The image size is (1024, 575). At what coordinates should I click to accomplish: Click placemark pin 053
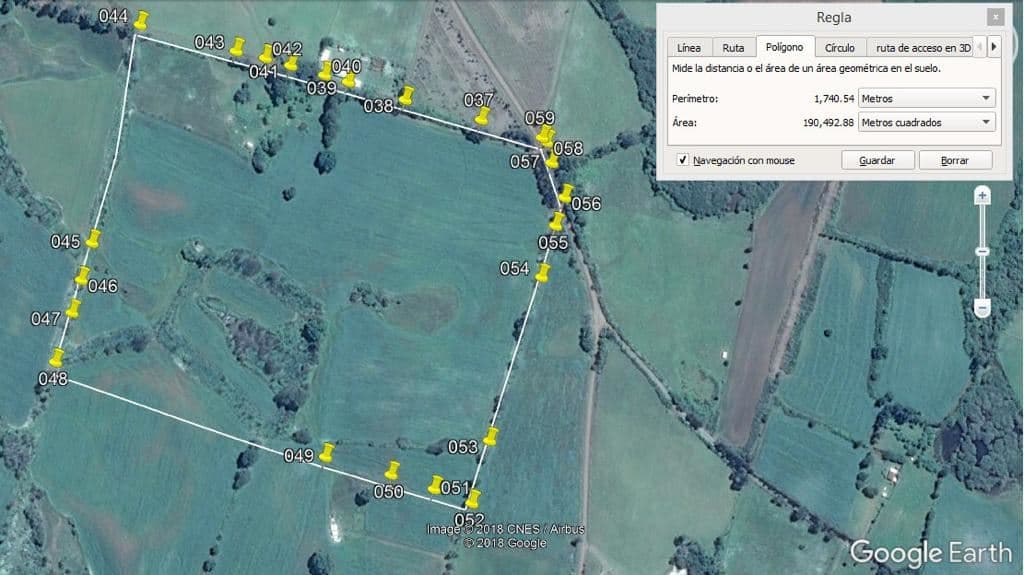coord(490,436)
